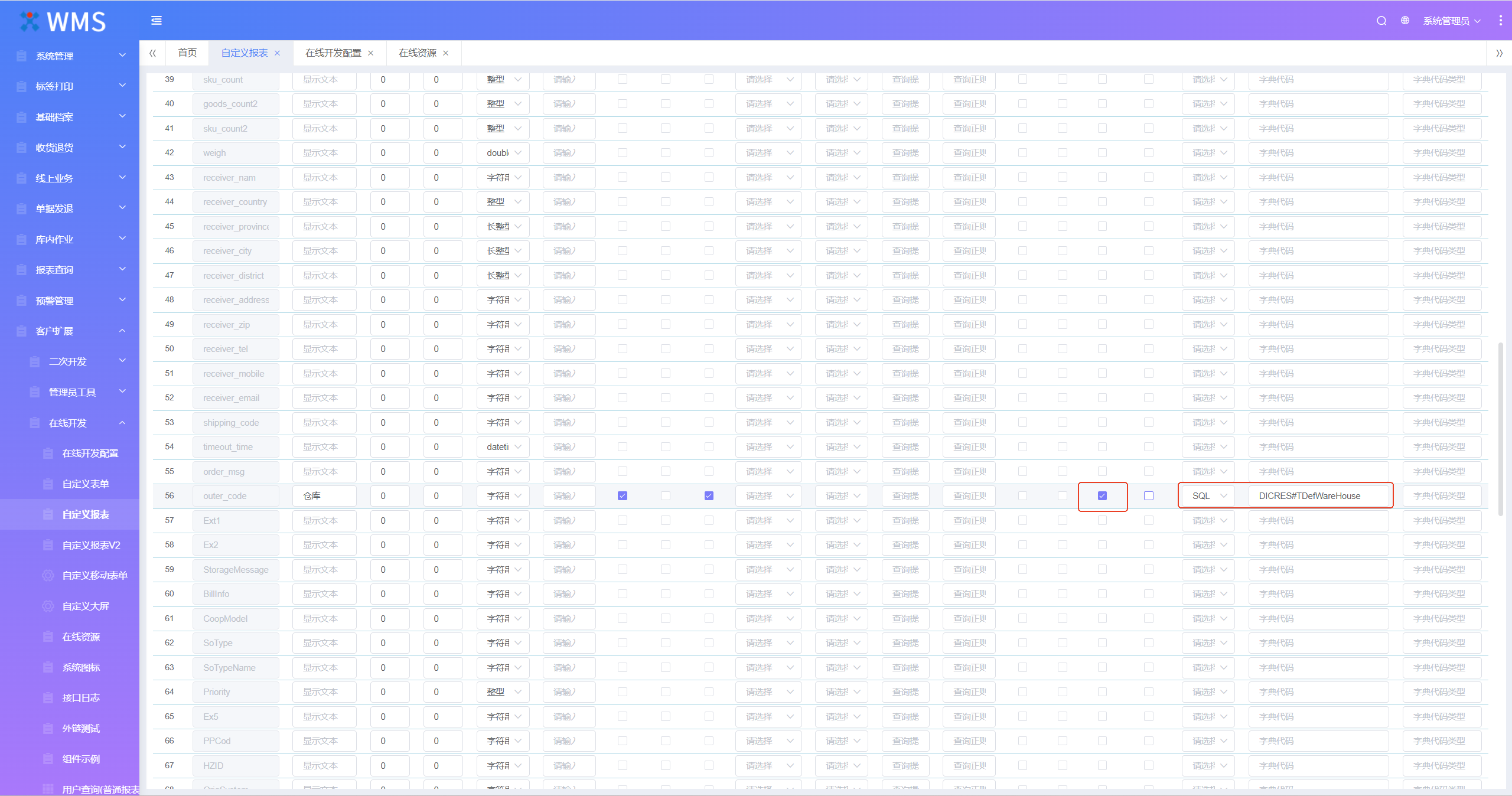The image size is (1512, 796).
Task: Uncheck red-outlined checkbox in outer_code row
Action: (x=1102, y=496)
